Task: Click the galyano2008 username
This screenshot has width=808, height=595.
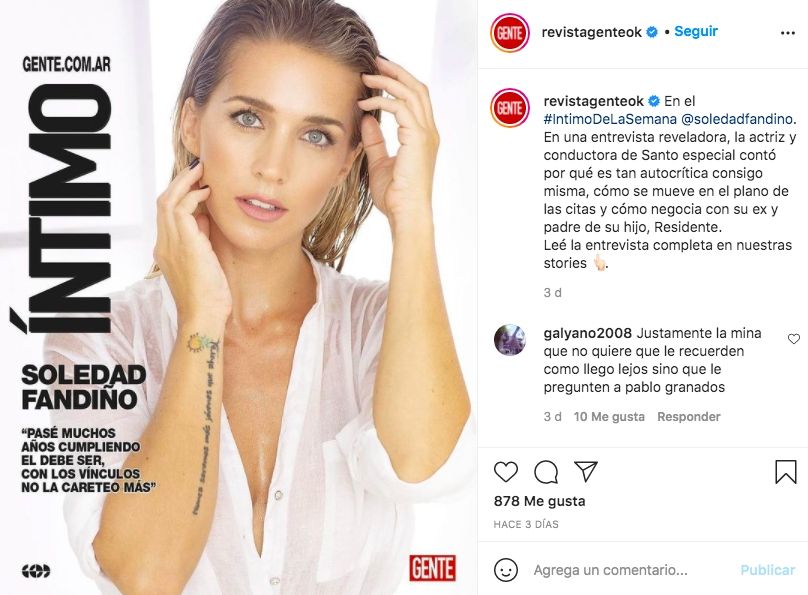Action: 587,333
